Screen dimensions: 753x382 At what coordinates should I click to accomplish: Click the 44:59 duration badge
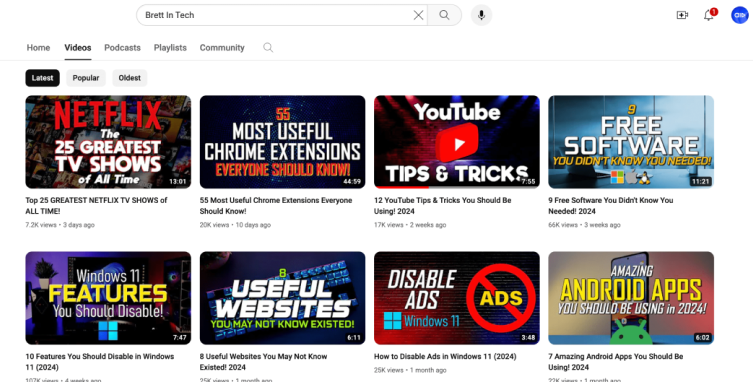coord(352,182)
